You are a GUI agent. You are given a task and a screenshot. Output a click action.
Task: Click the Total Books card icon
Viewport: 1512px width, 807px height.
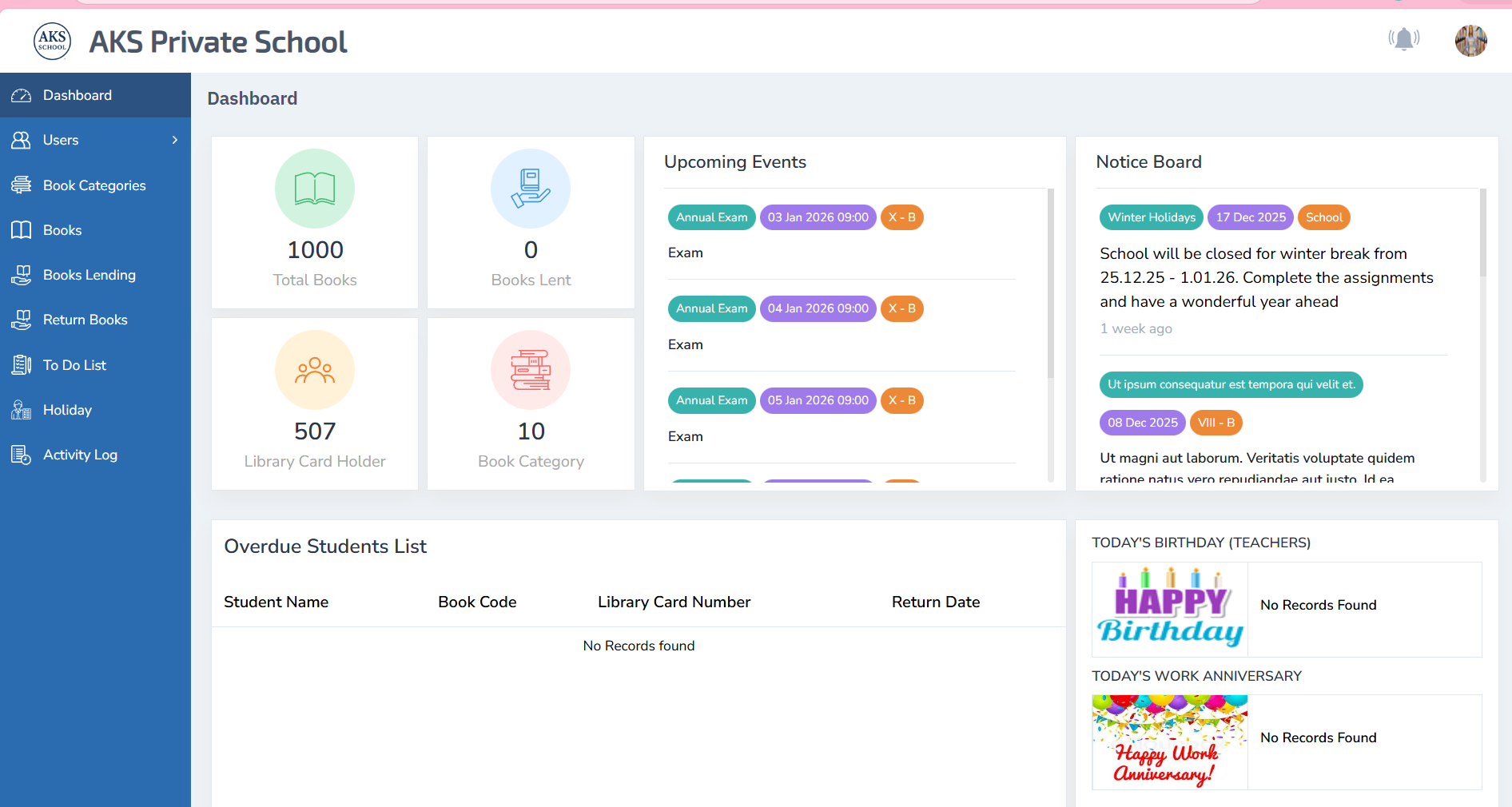point(314,189)
